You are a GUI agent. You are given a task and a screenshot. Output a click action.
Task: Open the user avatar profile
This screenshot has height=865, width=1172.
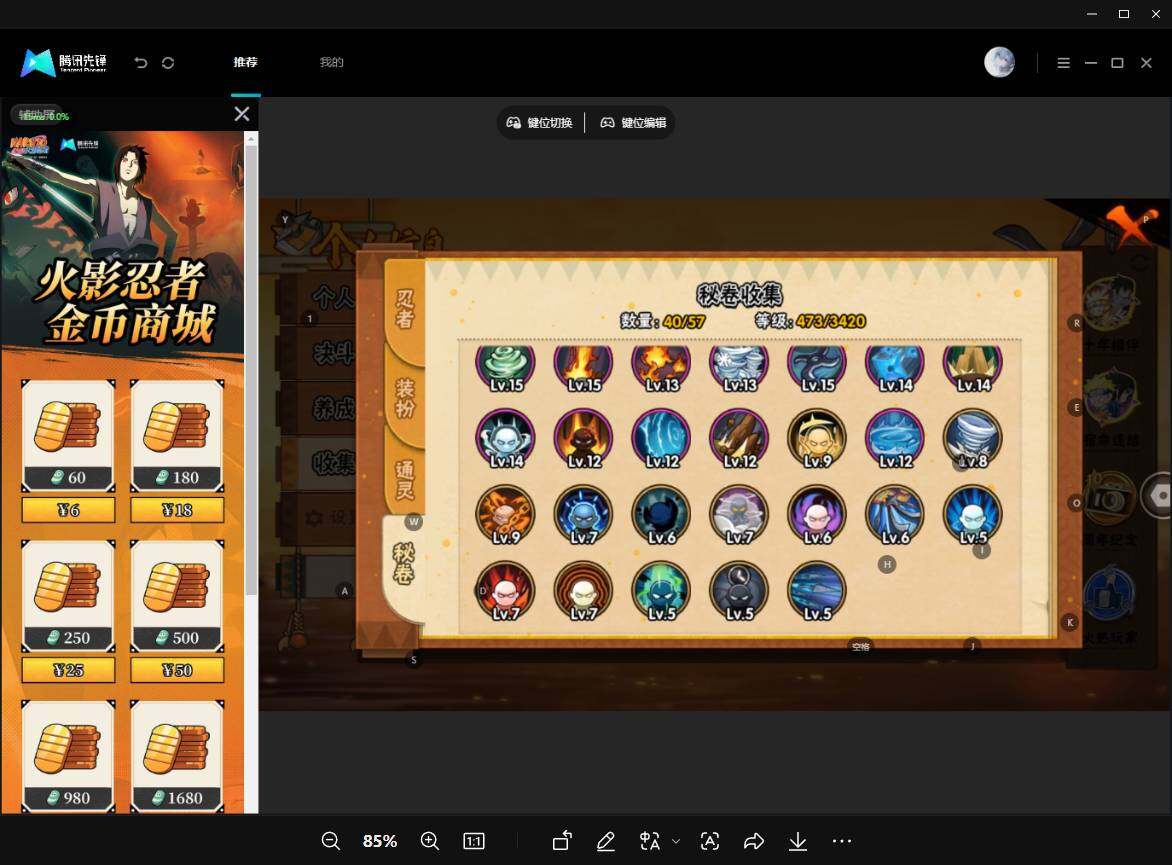(x=999, y=63)
